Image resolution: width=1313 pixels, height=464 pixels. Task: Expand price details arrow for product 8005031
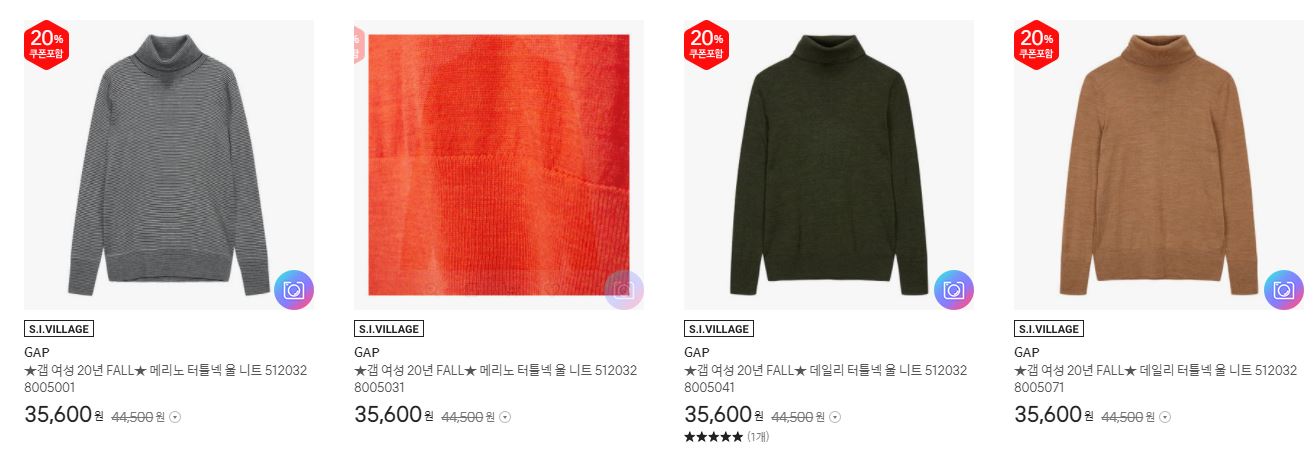pos(505,417)
